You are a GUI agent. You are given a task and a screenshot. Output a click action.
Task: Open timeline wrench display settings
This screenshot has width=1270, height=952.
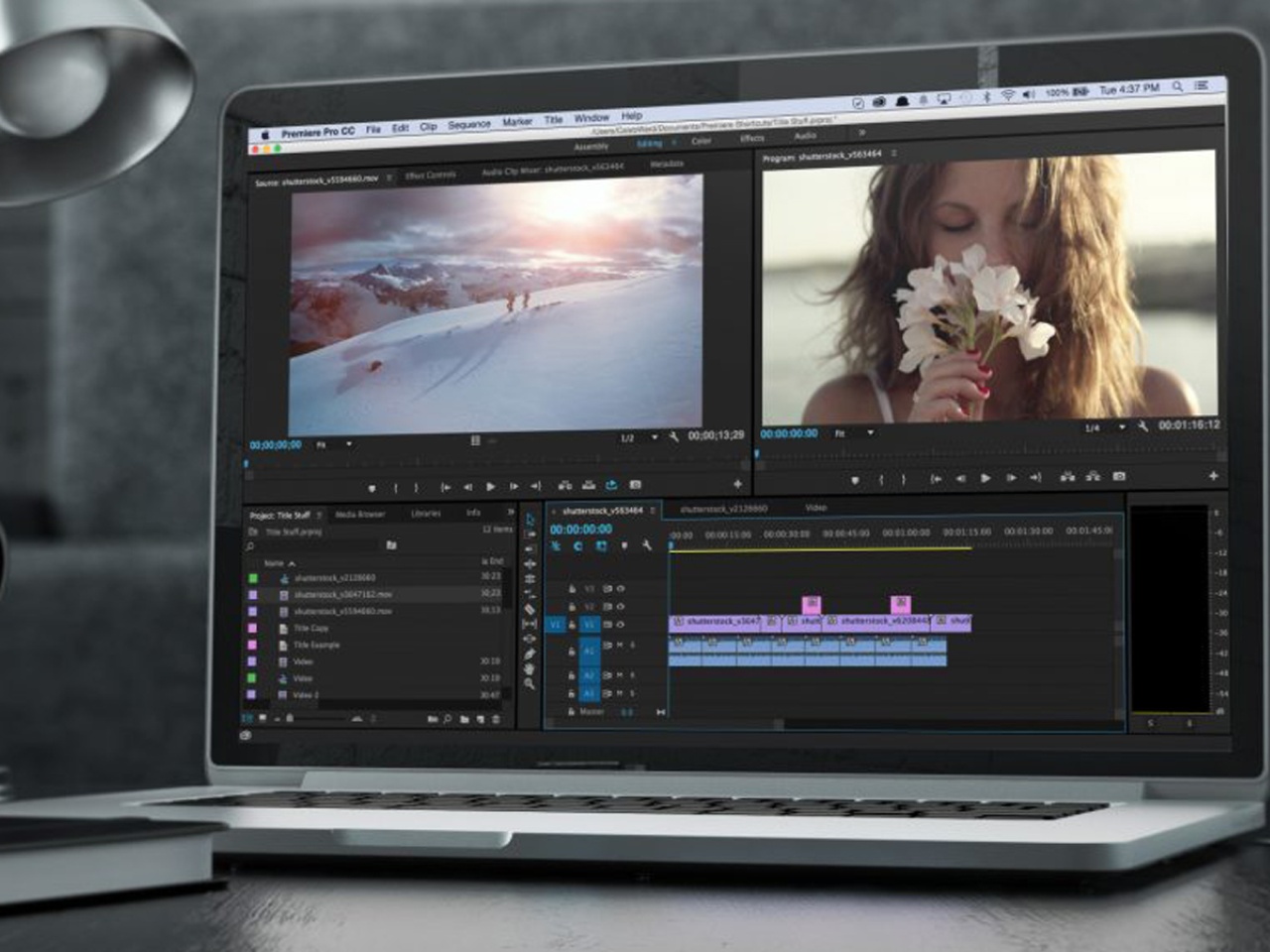point(647,545)
